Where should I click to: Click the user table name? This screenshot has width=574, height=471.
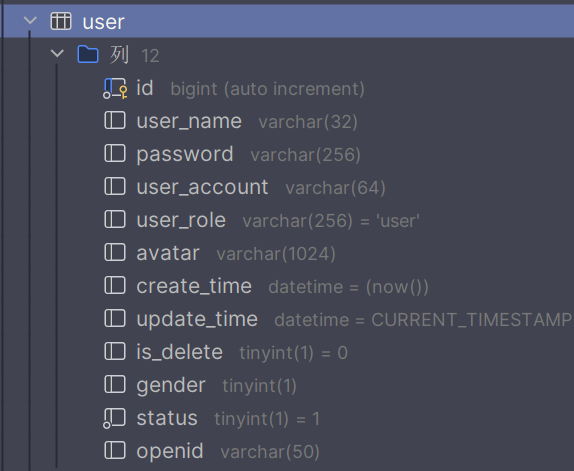(x=103, y=22)
